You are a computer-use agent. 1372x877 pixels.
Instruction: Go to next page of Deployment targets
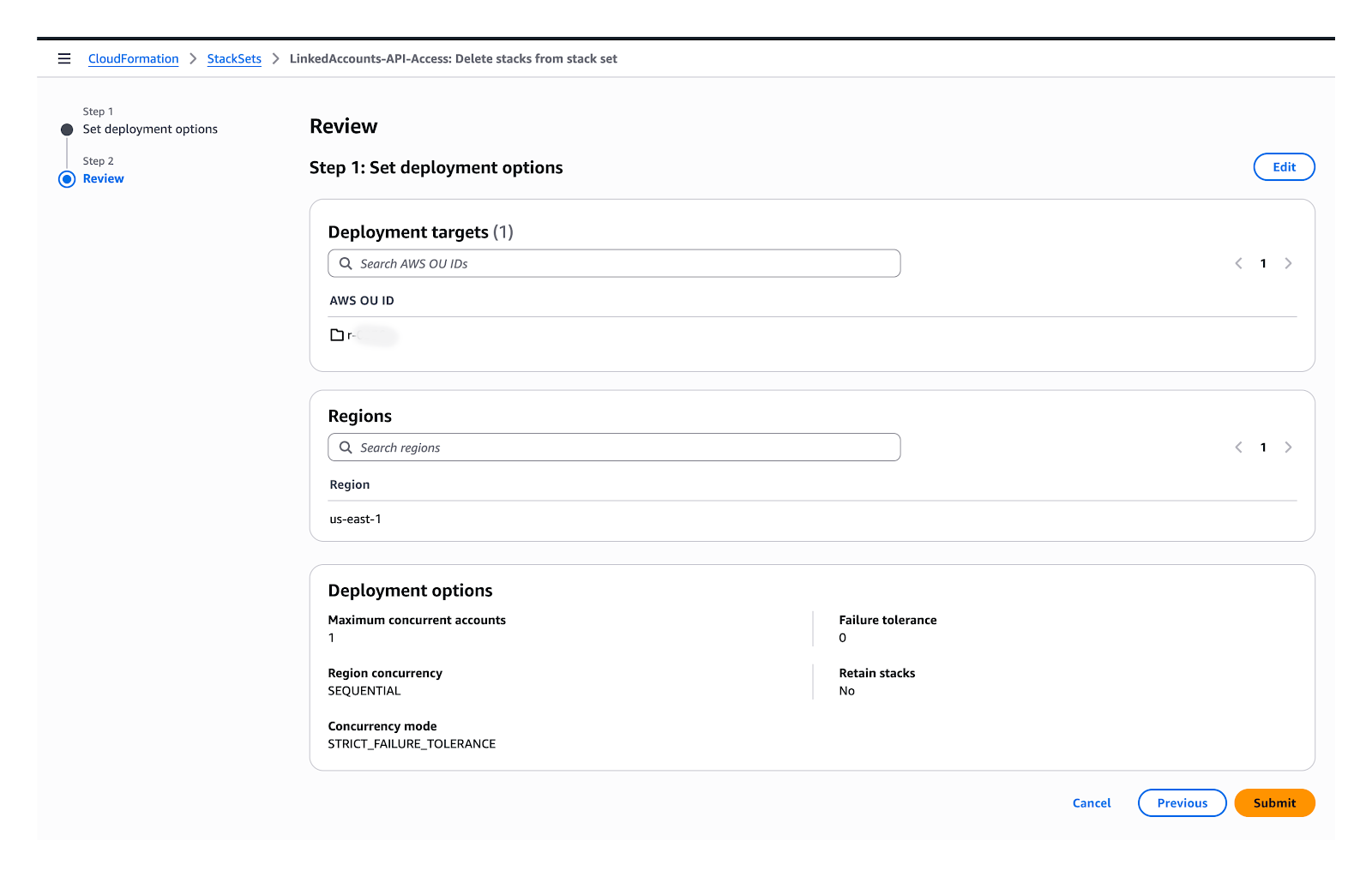[x=1288, y=263]
